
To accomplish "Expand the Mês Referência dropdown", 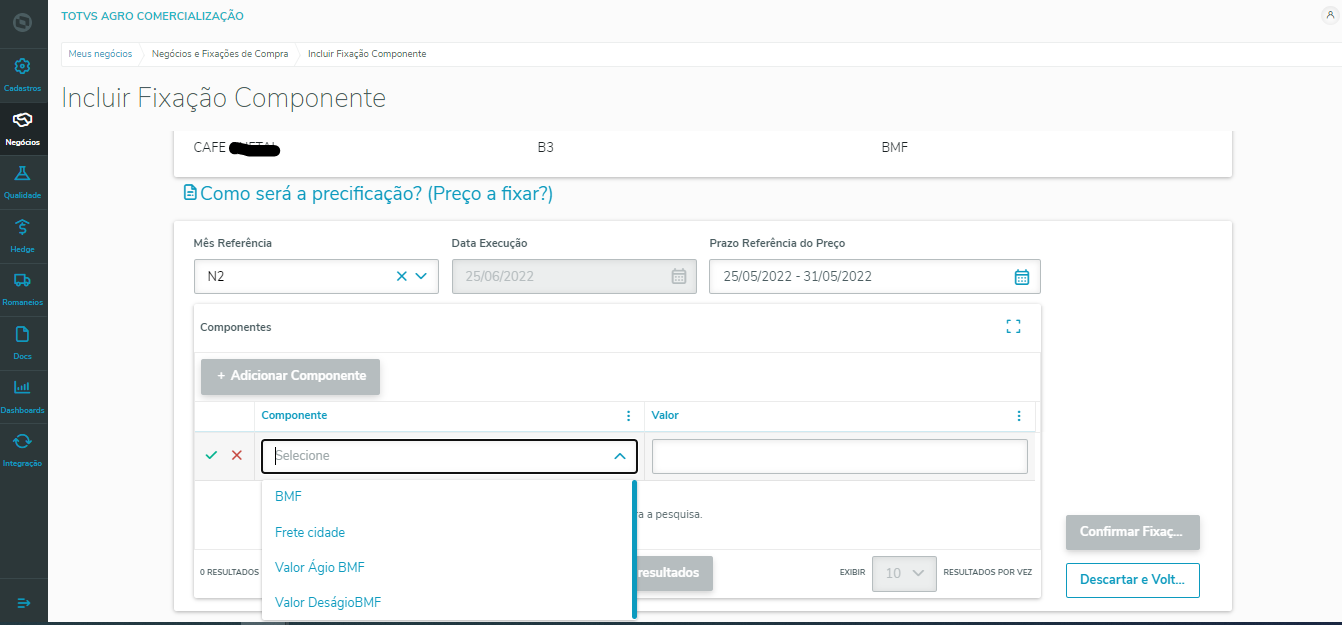I will click(421, 276).
